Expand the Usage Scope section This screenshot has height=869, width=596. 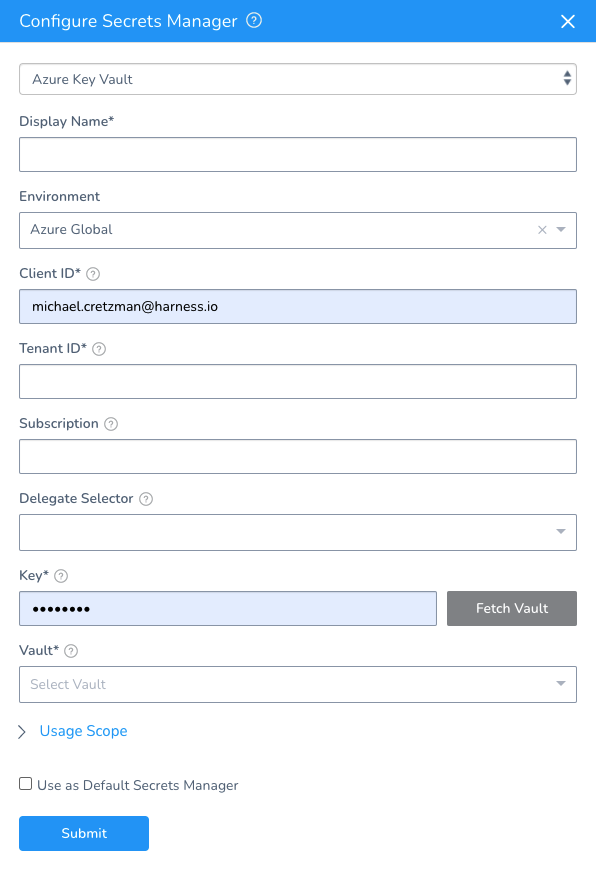tap(83, 731)
